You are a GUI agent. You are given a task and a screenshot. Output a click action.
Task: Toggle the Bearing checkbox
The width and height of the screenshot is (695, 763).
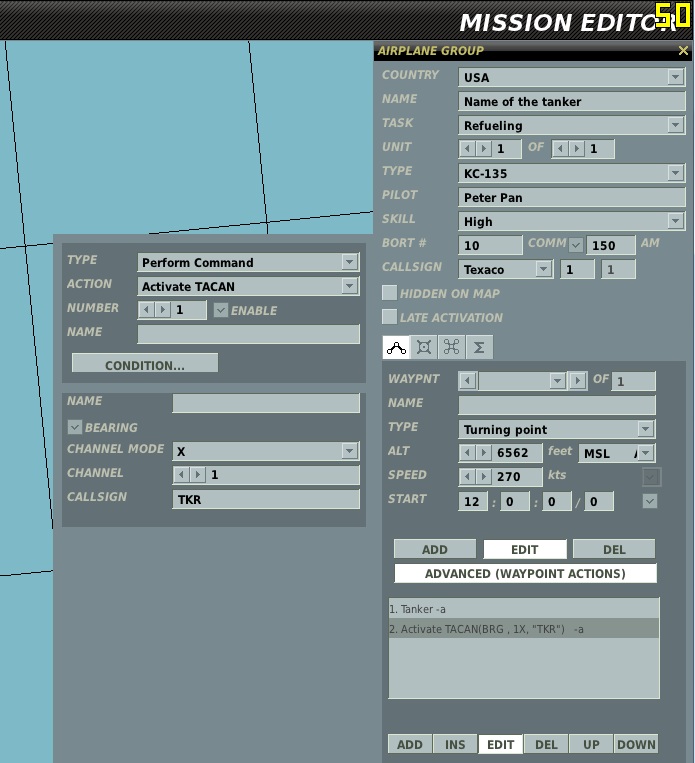point(74,427)
